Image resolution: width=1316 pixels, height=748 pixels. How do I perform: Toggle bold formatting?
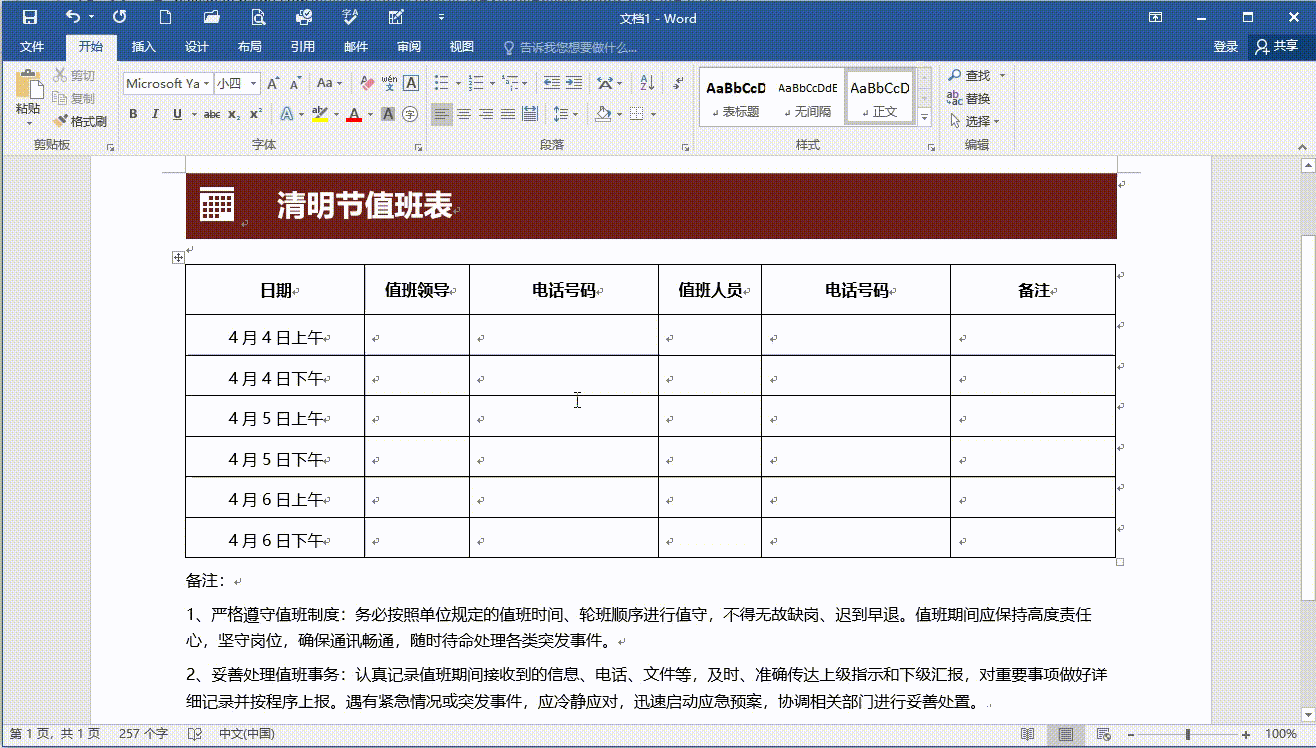133,114
